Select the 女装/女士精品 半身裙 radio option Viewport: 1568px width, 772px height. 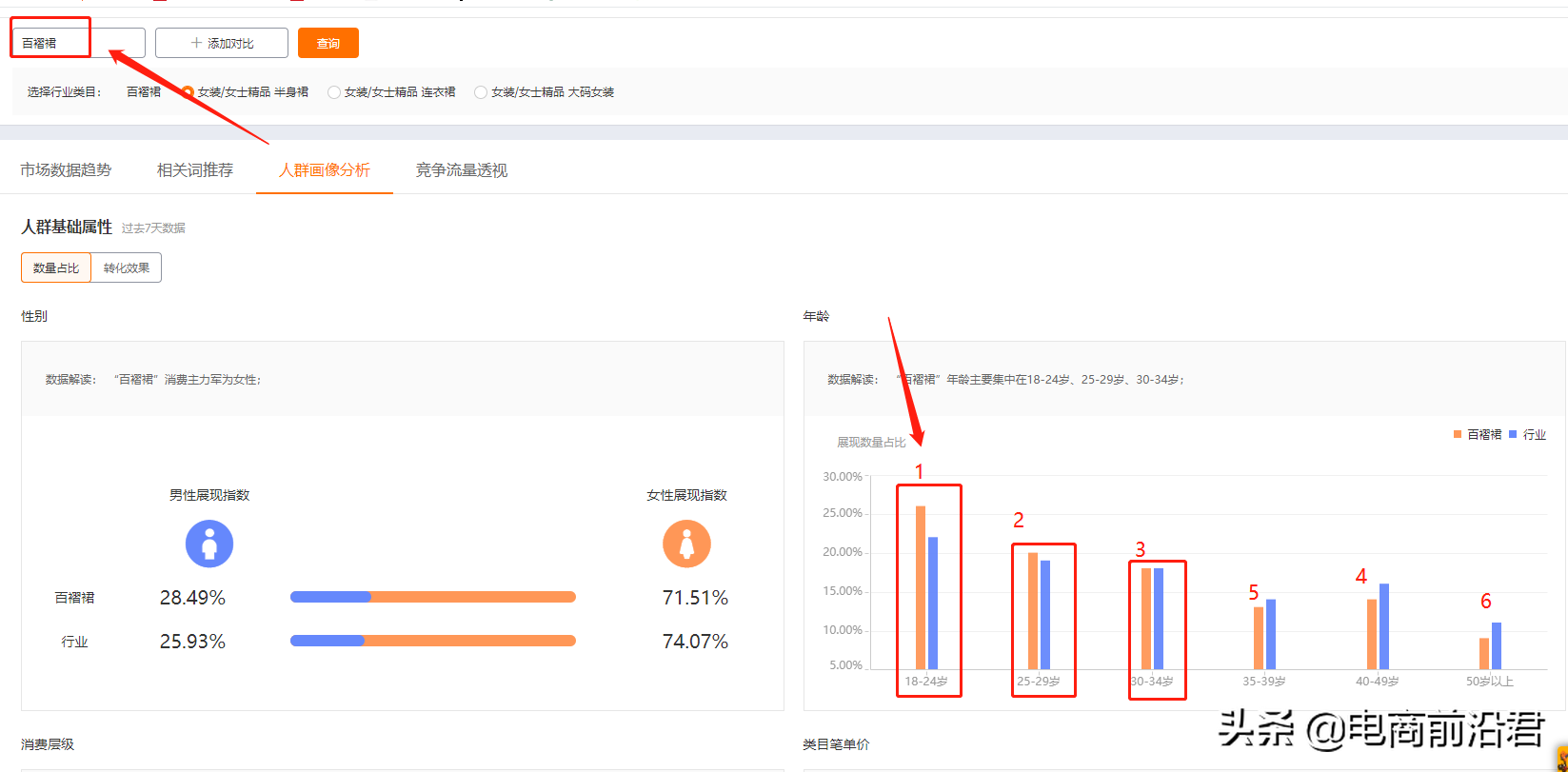click(x=188, y=92)
